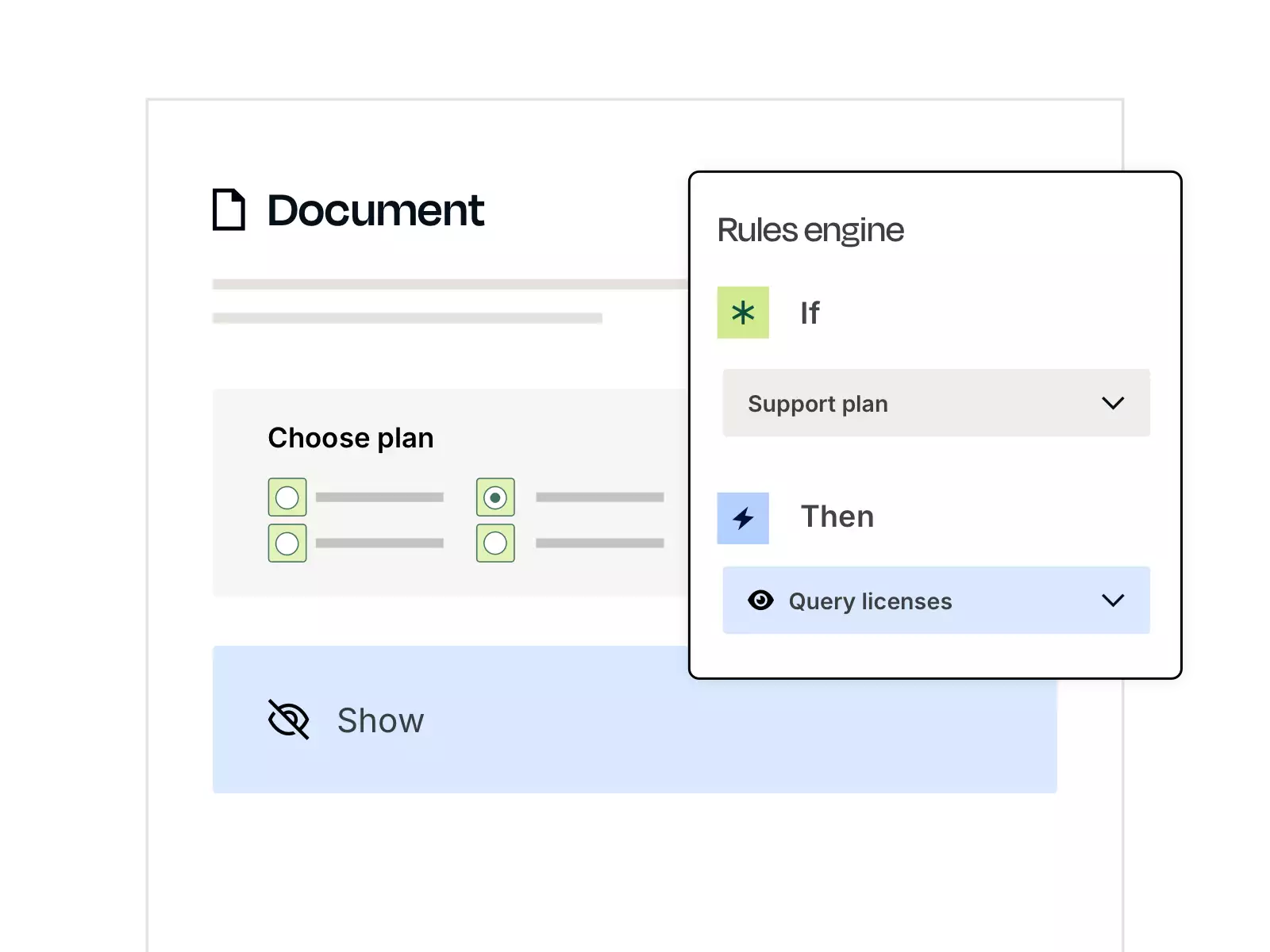This screenshot has height=952, width=1270.
Task: Select the currently checked plan radio button
Action: coord(495,497)
